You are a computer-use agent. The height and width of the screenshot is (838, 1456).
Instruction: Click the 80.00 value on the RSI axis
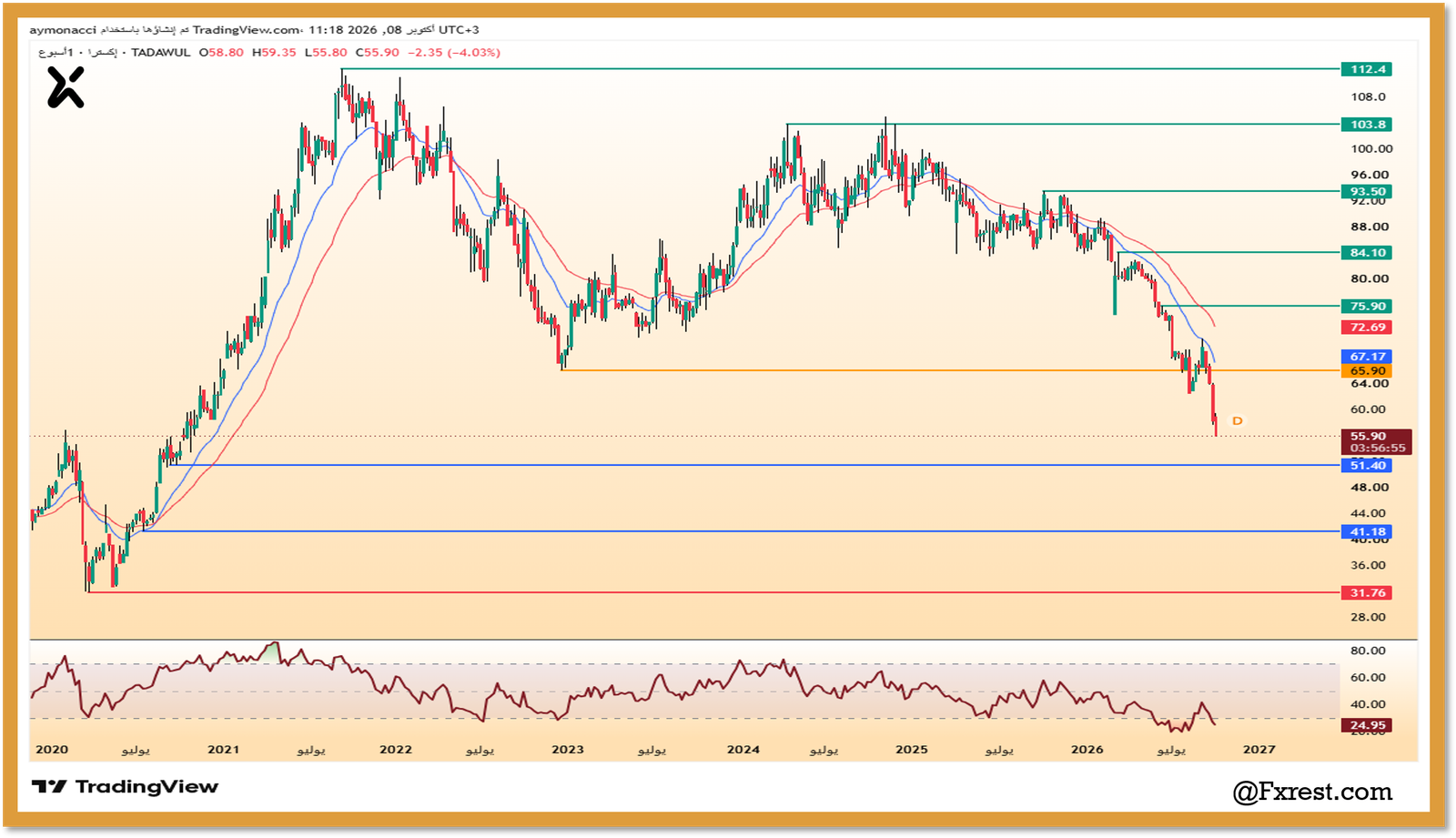pyautogui.click(x=1369, y=651)
